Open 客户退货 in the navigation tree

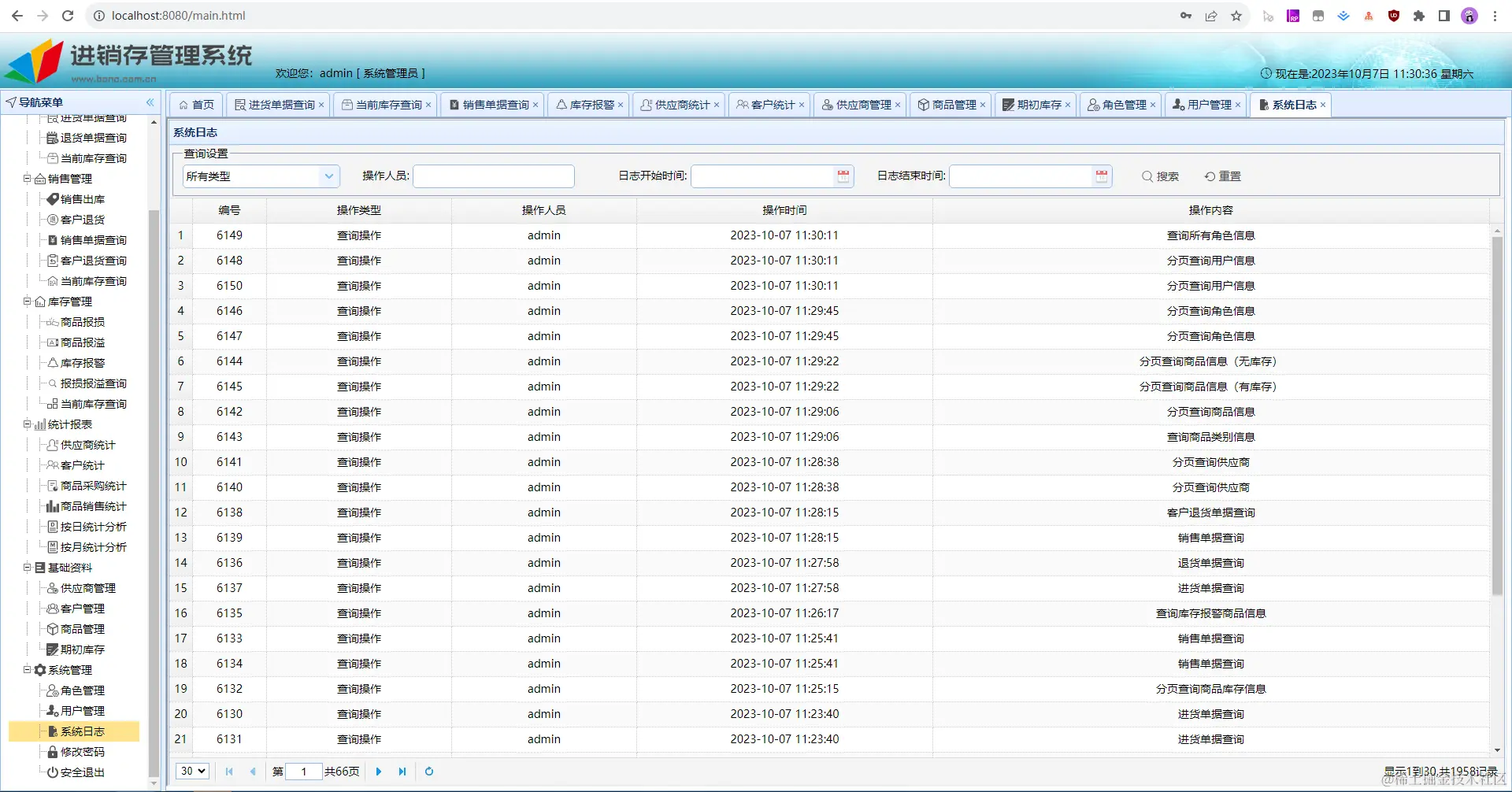coord(82,220)
